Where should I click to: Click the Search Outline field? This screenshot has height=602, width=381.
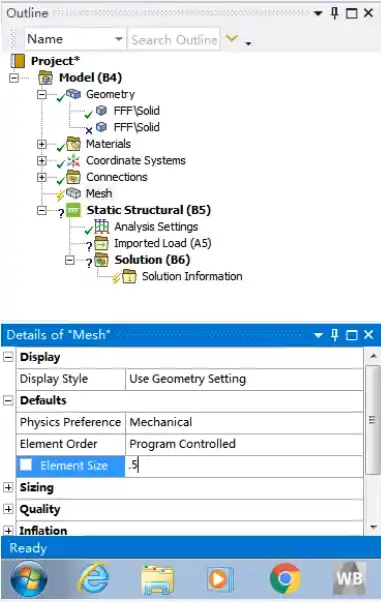click(174, 39)
